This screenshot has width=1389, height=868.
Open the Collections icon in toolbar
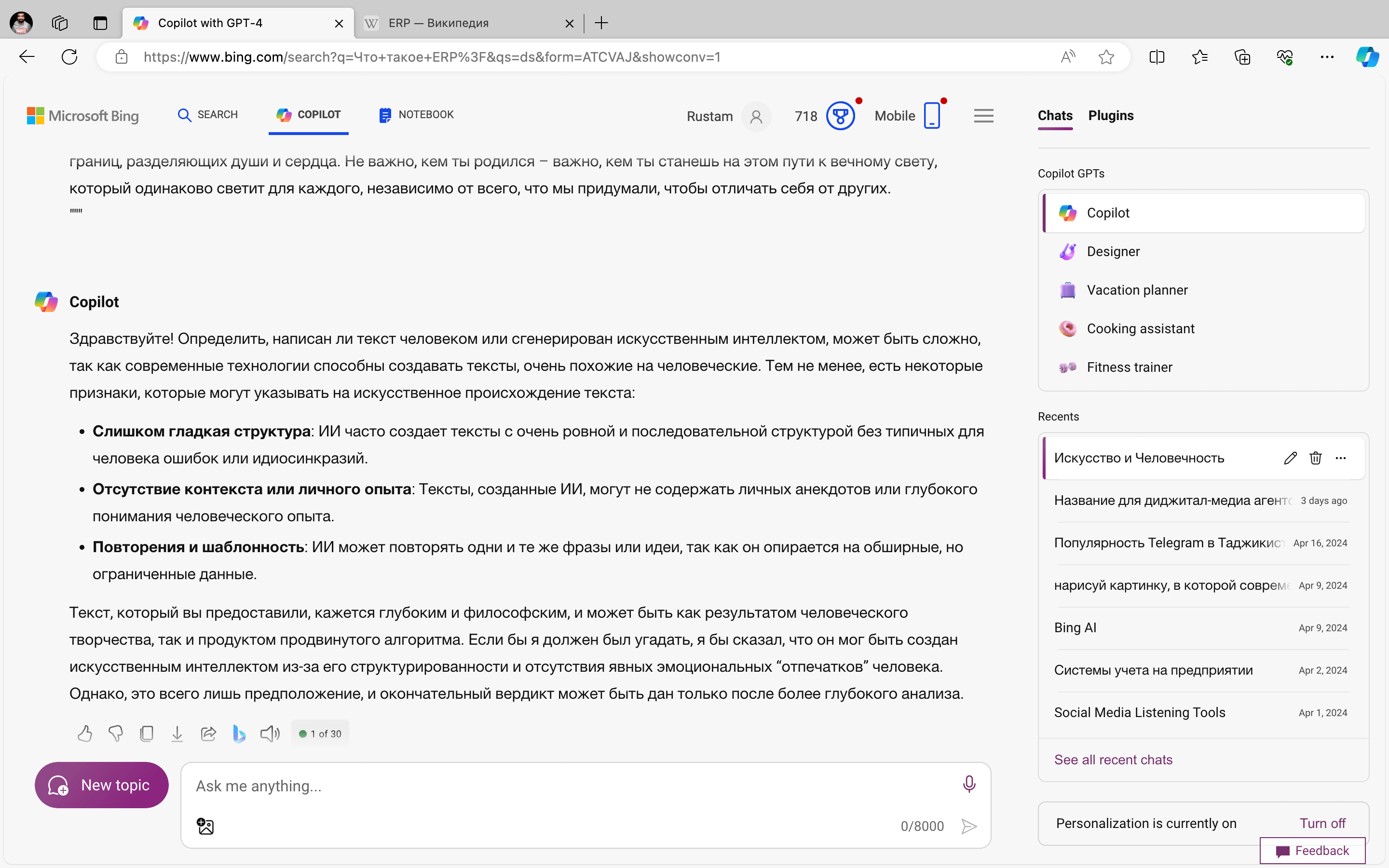pos(1242,57)
